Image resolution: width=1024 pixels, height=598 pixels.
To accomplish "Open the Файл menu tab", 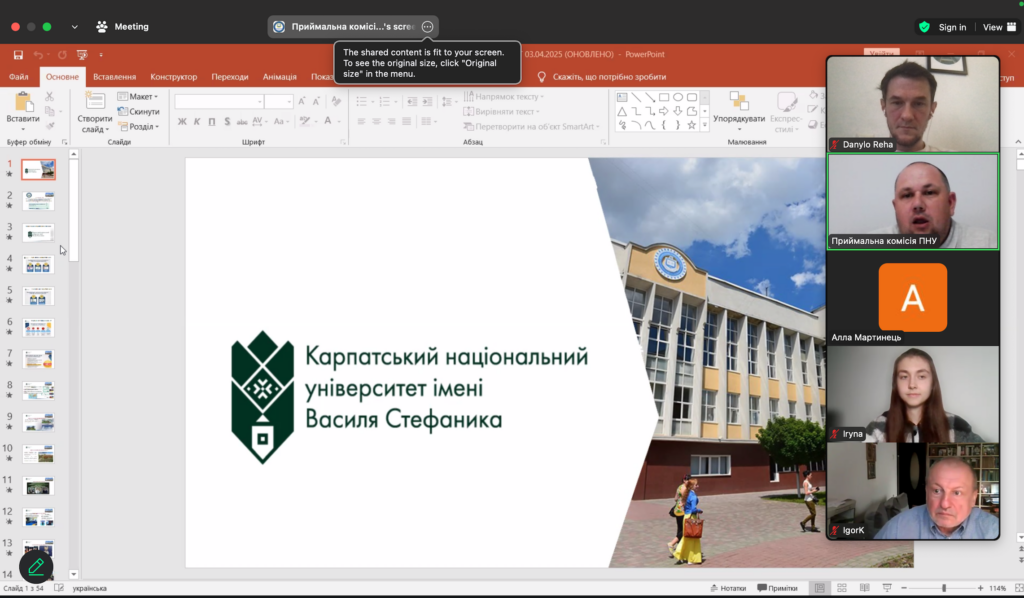I will pos(18,76).
